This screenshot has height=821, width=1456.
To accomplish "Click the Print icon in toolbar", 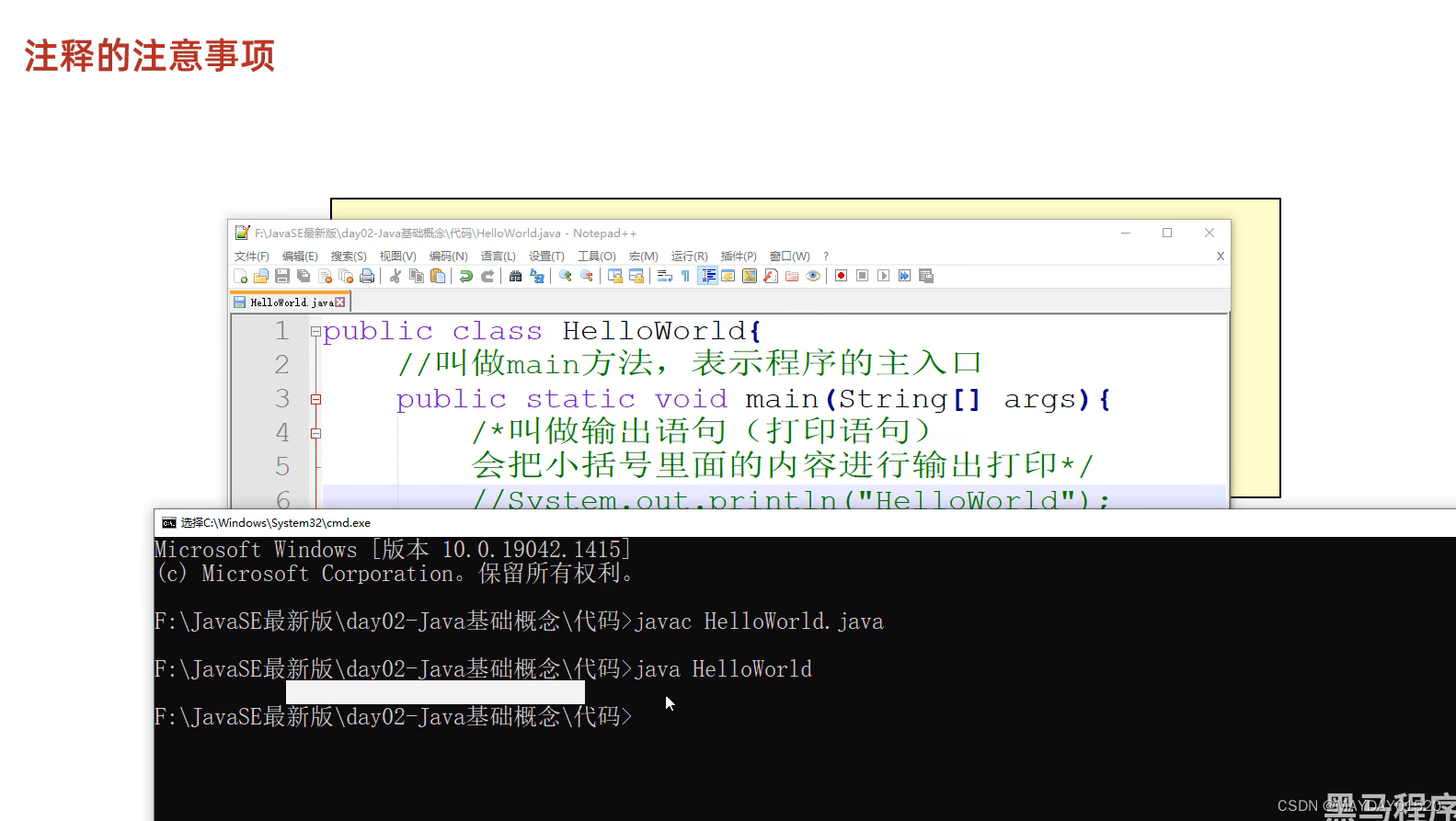I will 367,276.
